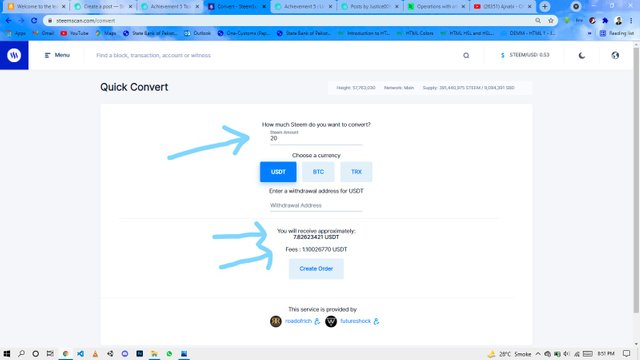Open futureshock profile link

[356, 321]
